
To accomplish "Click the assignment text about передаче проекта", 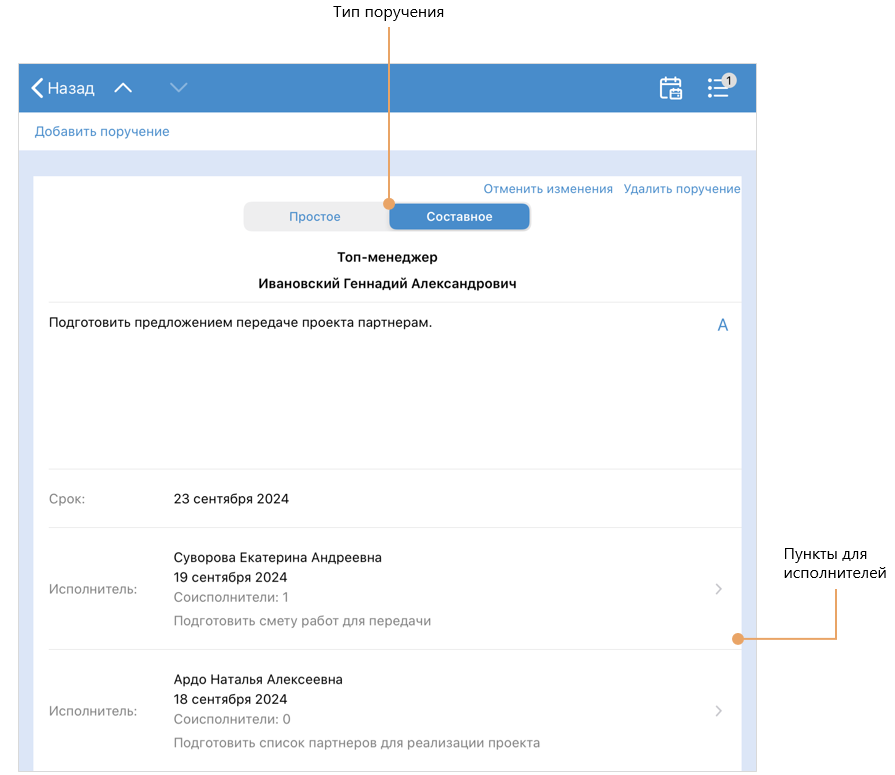I will point(240,323).
